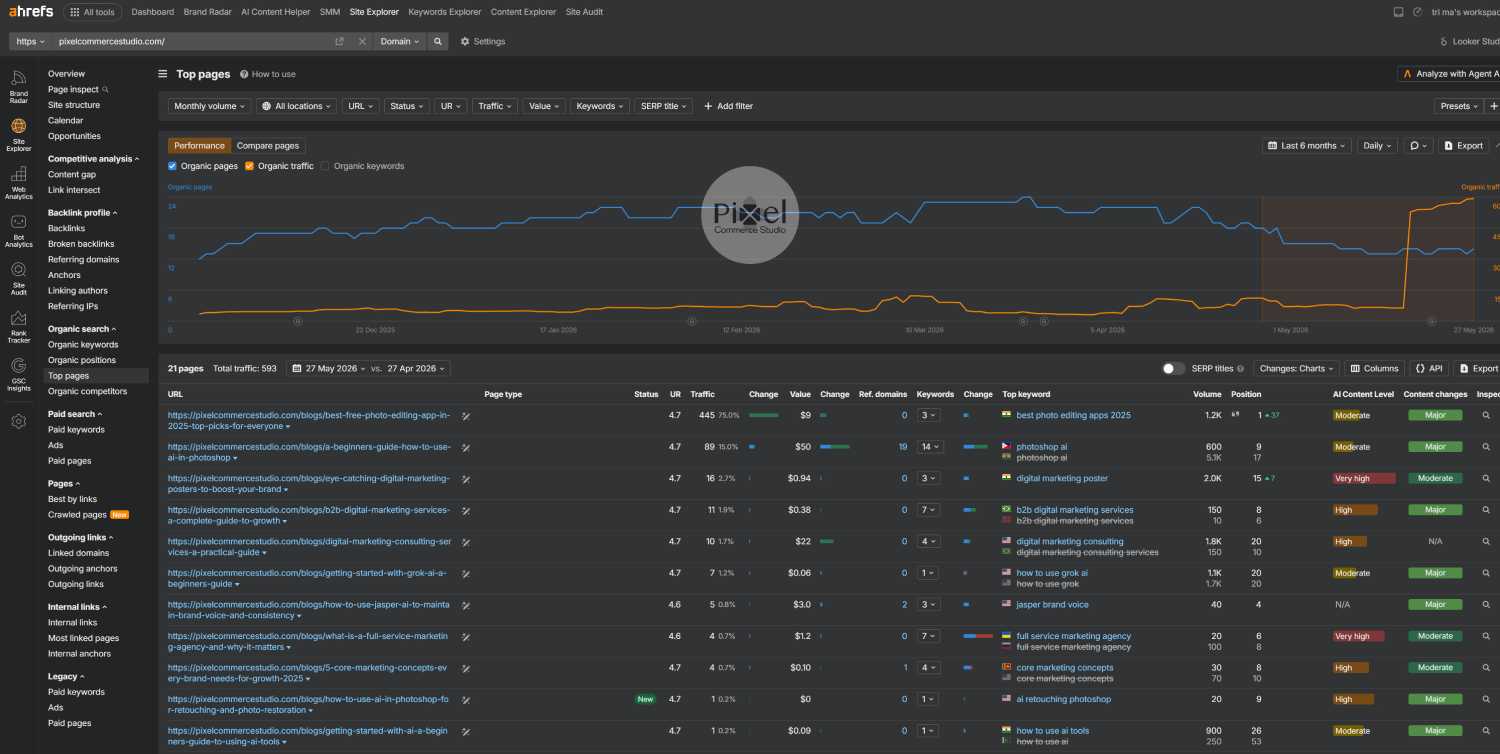
Task: Select the Performance tab
Action: 200,146
